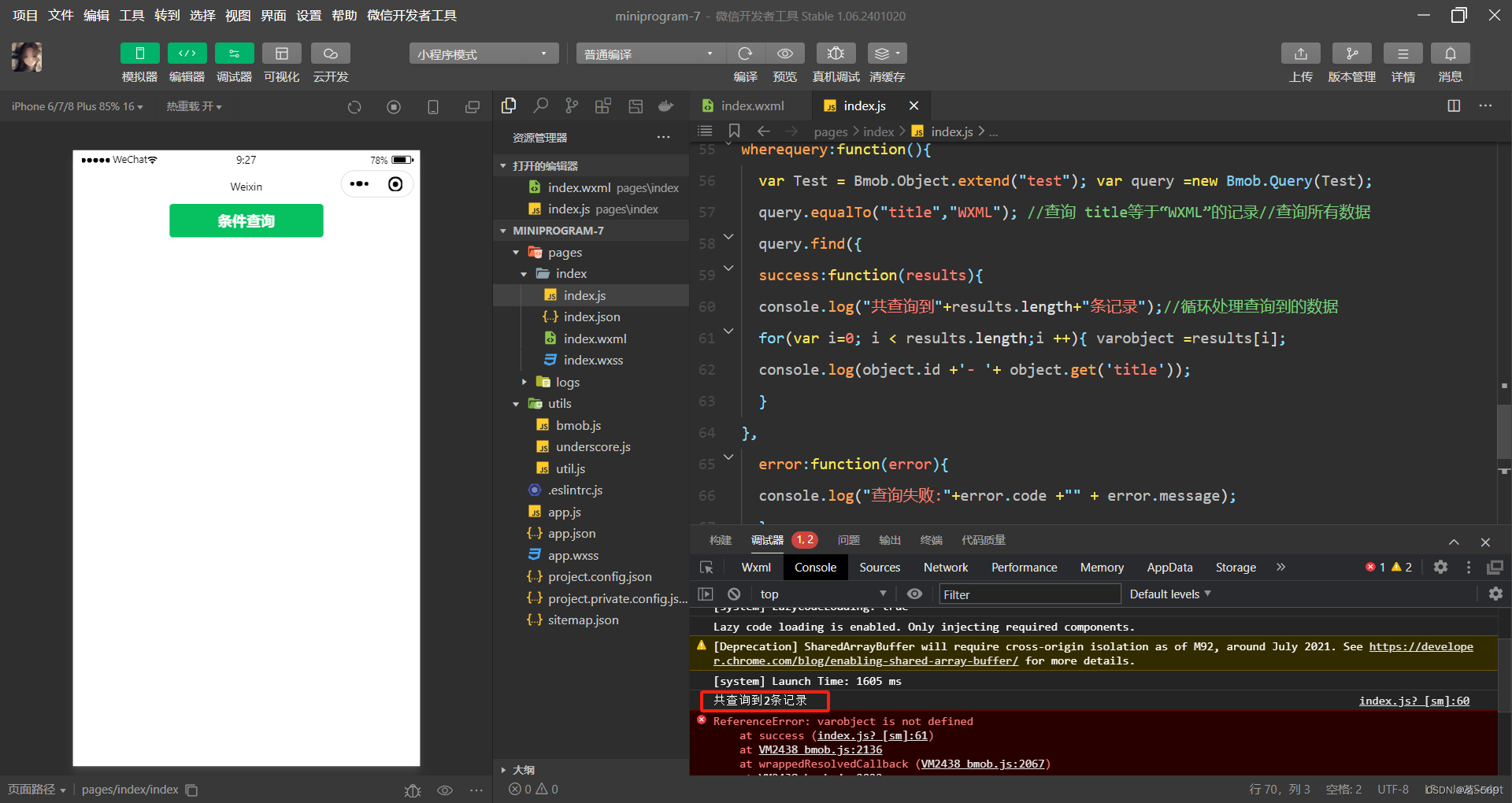Click the editor back navigation arrow
This screenshot has width=1512, height=803.
pyautogui.click(x=763, y=131)
